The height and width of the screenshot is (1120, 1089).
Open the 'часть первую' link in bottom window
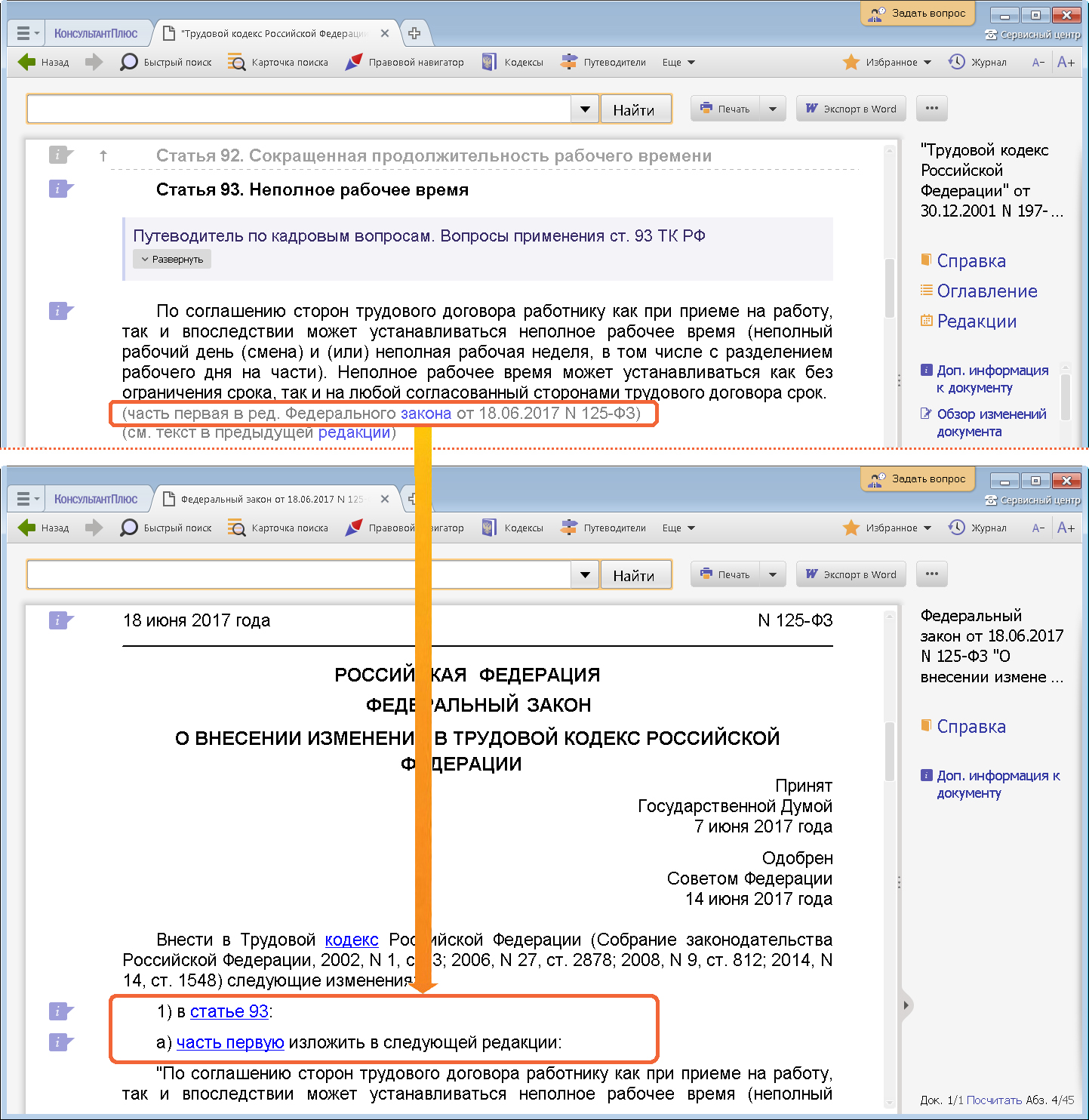click(230, 1042)
